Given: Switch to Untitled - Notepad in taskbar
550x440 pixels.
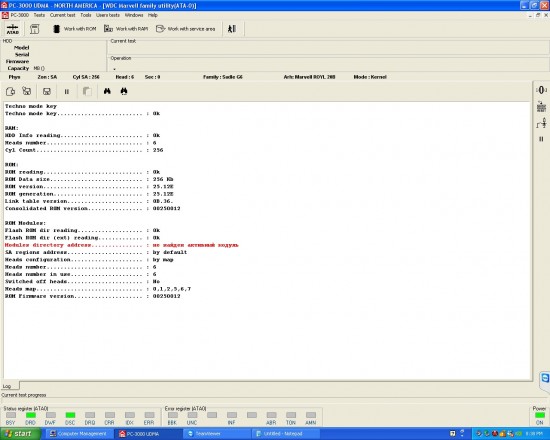Looking at the screenshot, I should pyautogui.click(x=286, y=434).
